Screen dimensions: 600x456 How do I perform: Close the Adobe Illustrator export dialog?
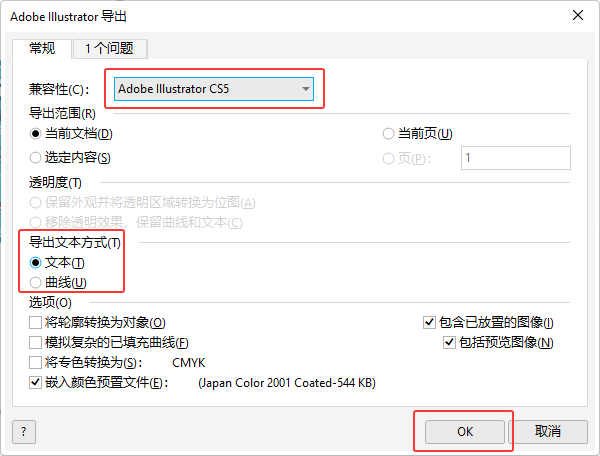coord(578,15)
